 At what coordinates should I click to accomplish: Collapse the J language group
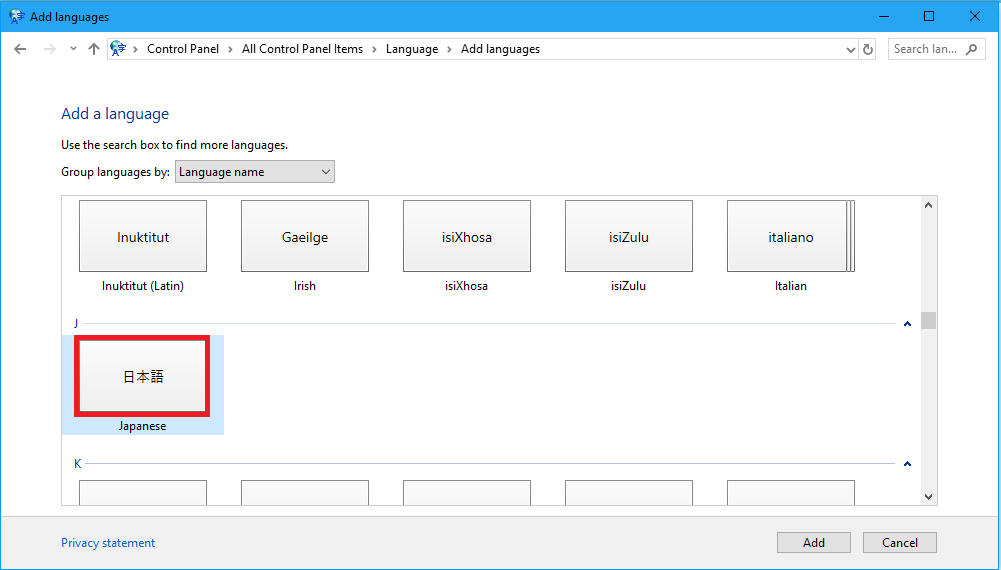coord(907,324)
